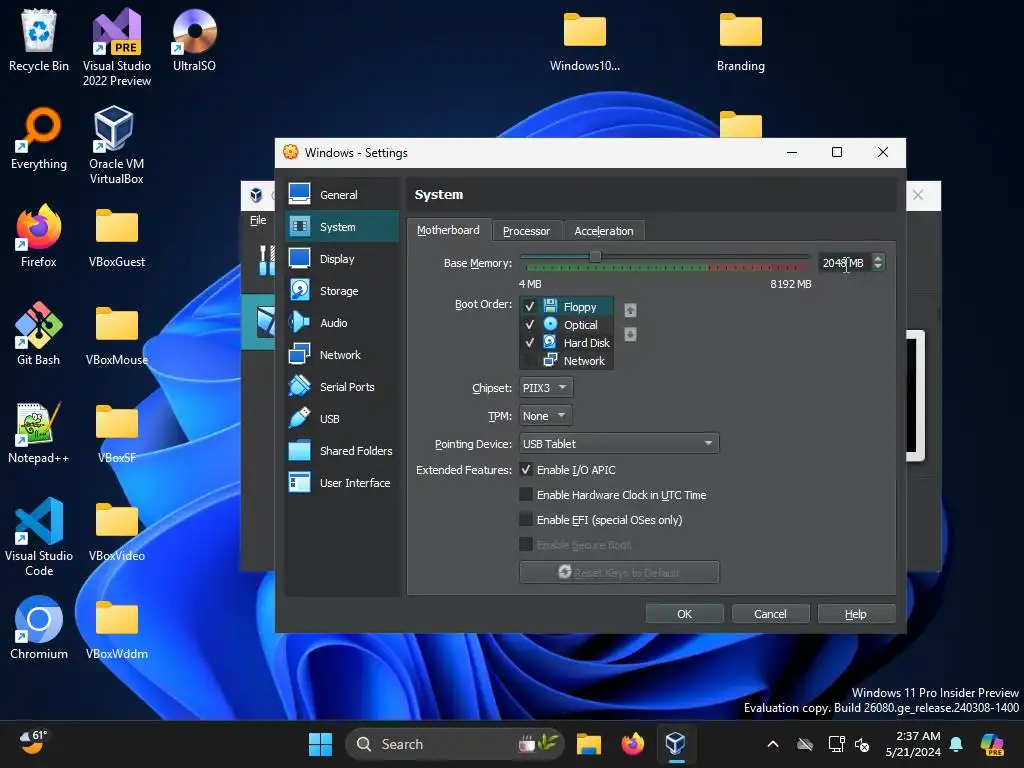
Task: Open USB settings category
Action: [x=342, y=419]
